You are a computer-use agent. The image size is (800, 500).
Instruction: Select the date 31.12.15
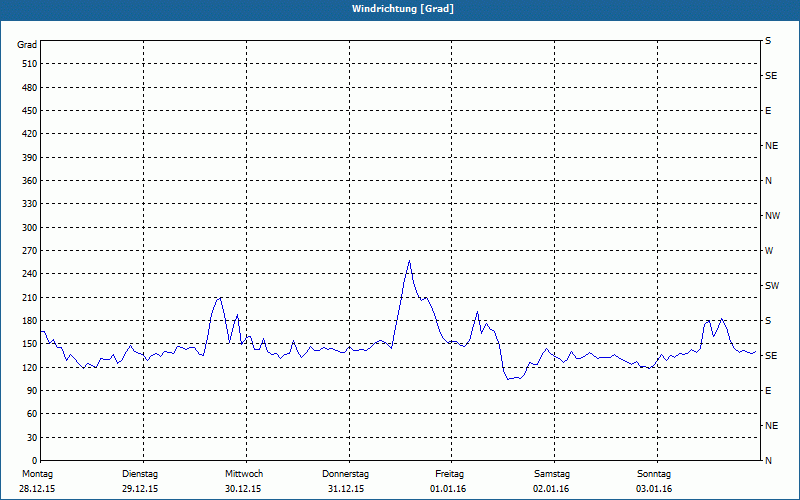[346, 489]
